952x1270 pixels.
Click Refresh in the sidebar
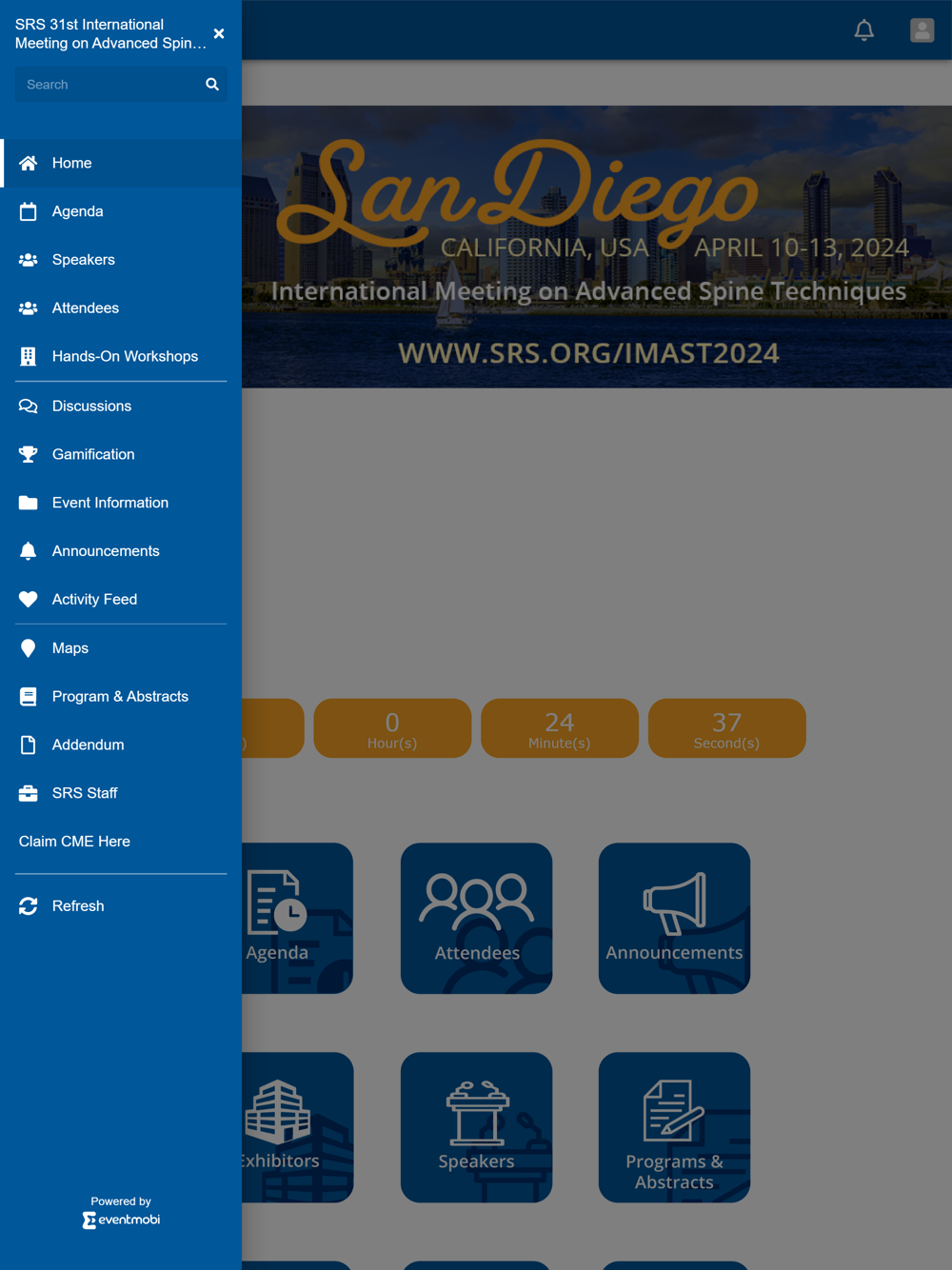[x=121, y=906]
